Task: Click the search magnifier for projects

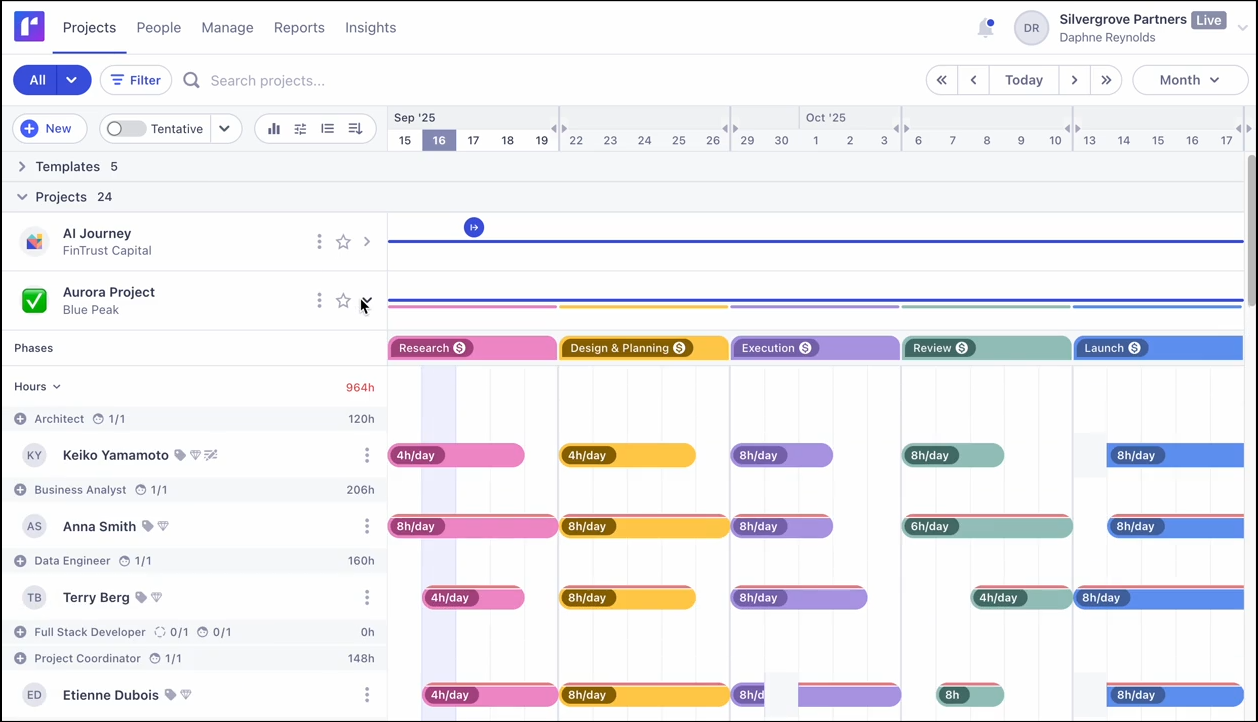Action: click(x=191, y=80)
